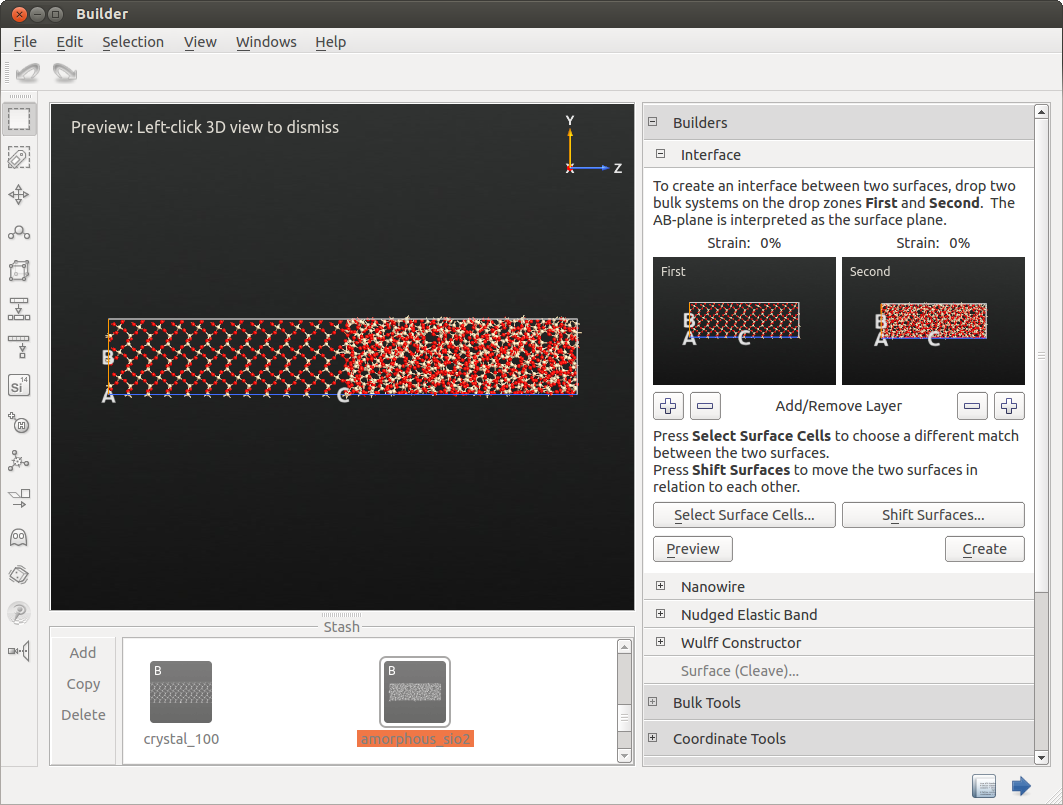Open Surface (Cleave) builder entry
Viewport: 1063px width, 805px height.
[x=740, y=671]
